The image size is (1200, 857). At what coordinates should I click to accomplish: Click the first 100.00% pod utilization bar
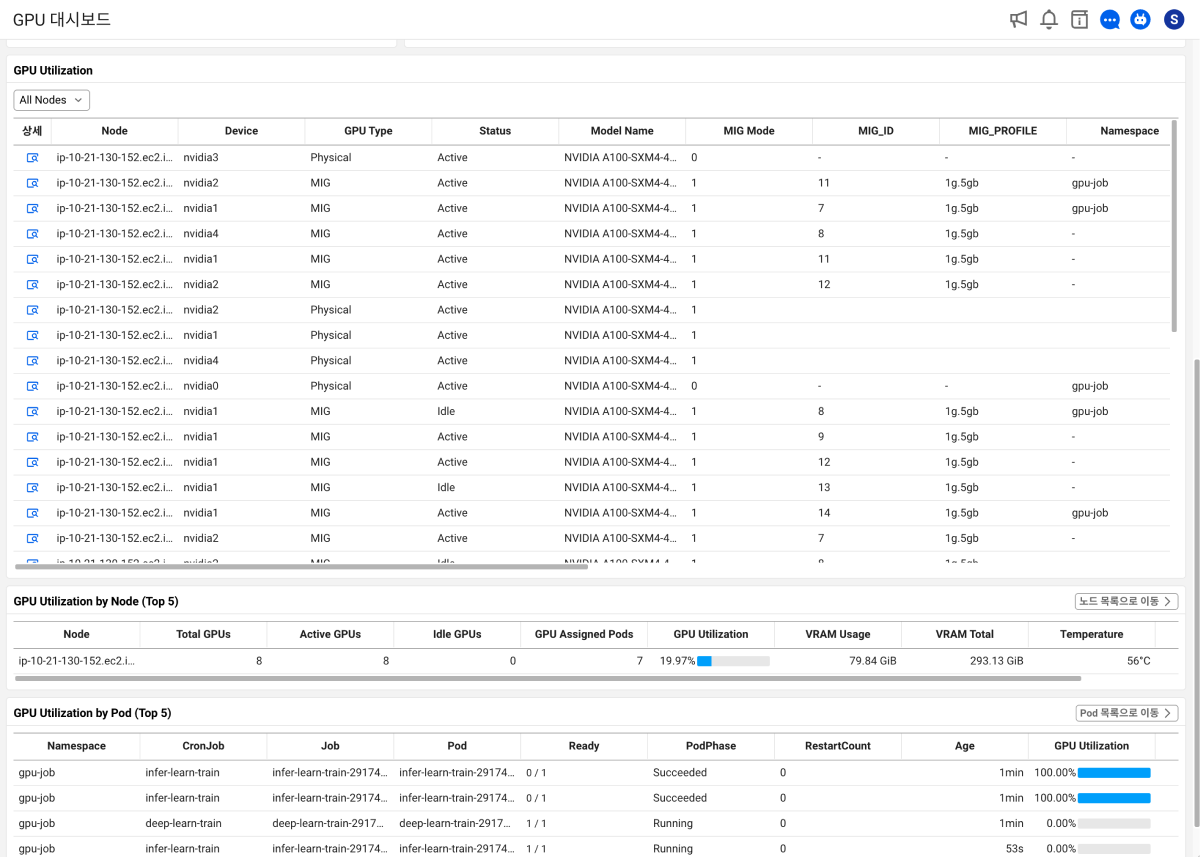[1114, 773]
